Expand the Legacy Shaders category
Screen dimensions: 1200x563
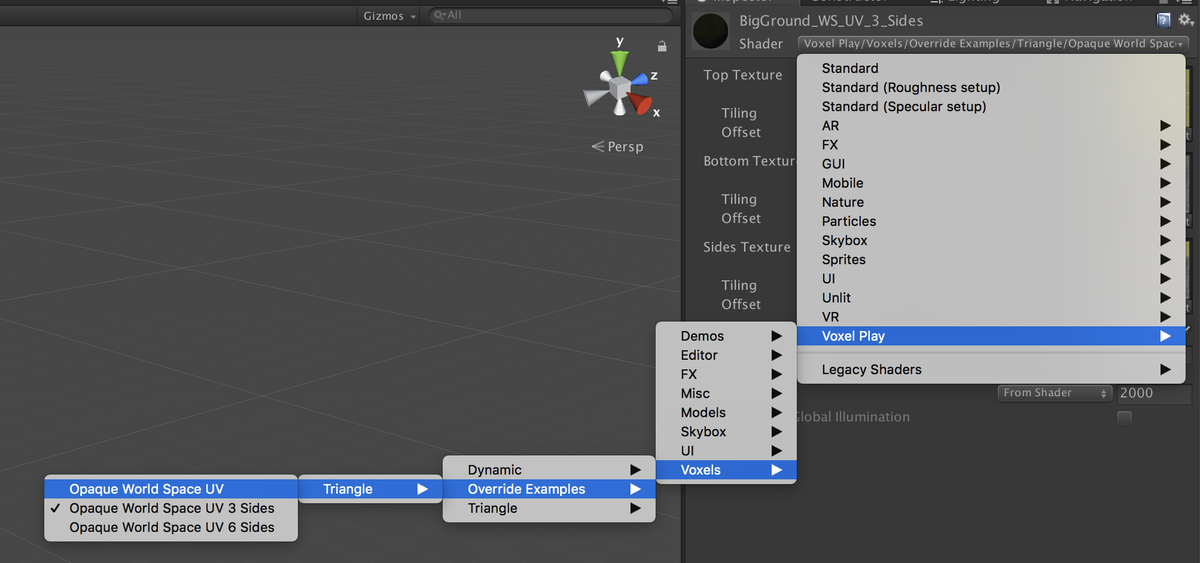click(x=991, y=369)
